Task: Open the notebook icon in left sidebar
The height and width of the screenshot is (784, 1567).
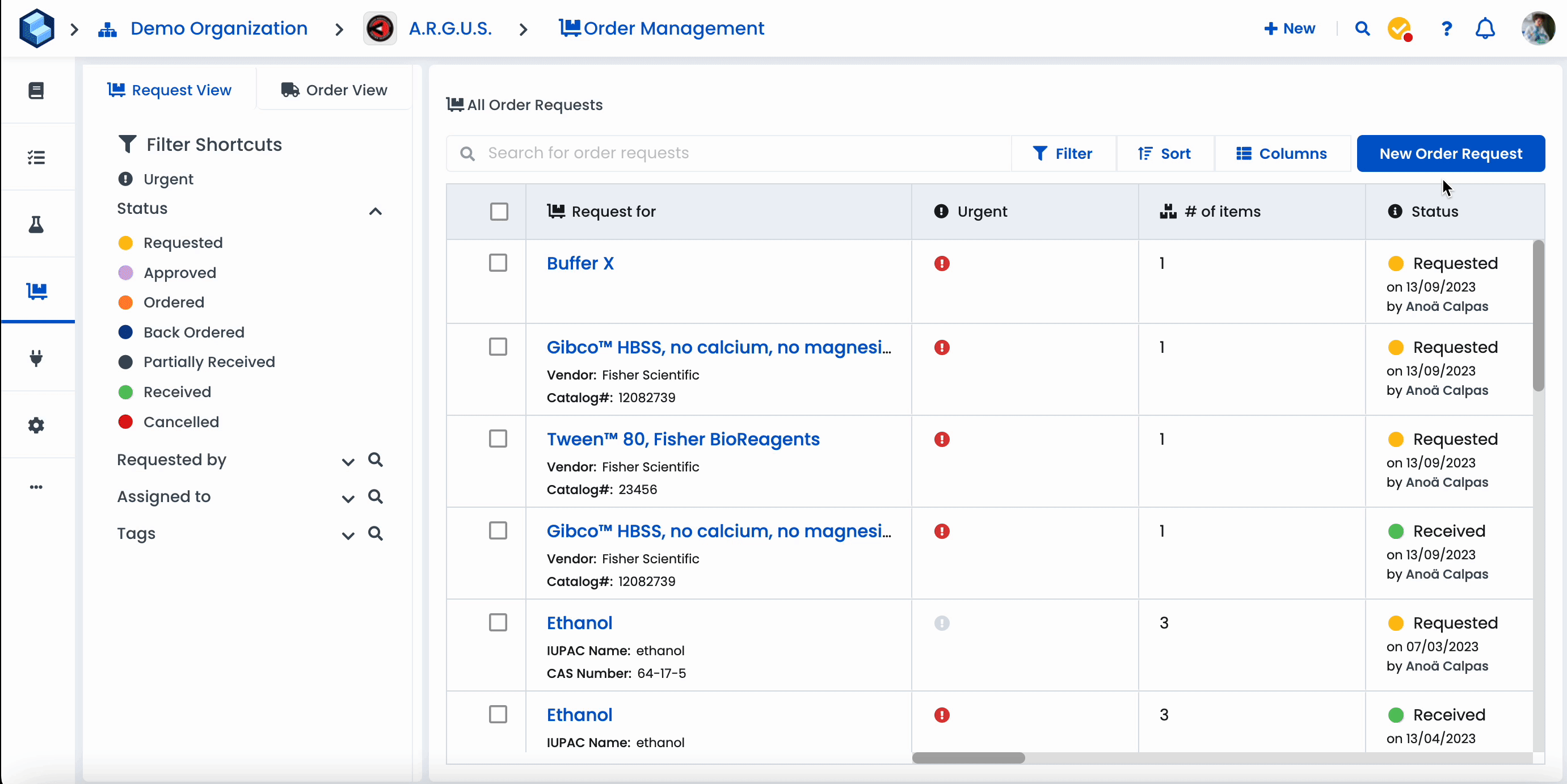Action: [36, 91]
